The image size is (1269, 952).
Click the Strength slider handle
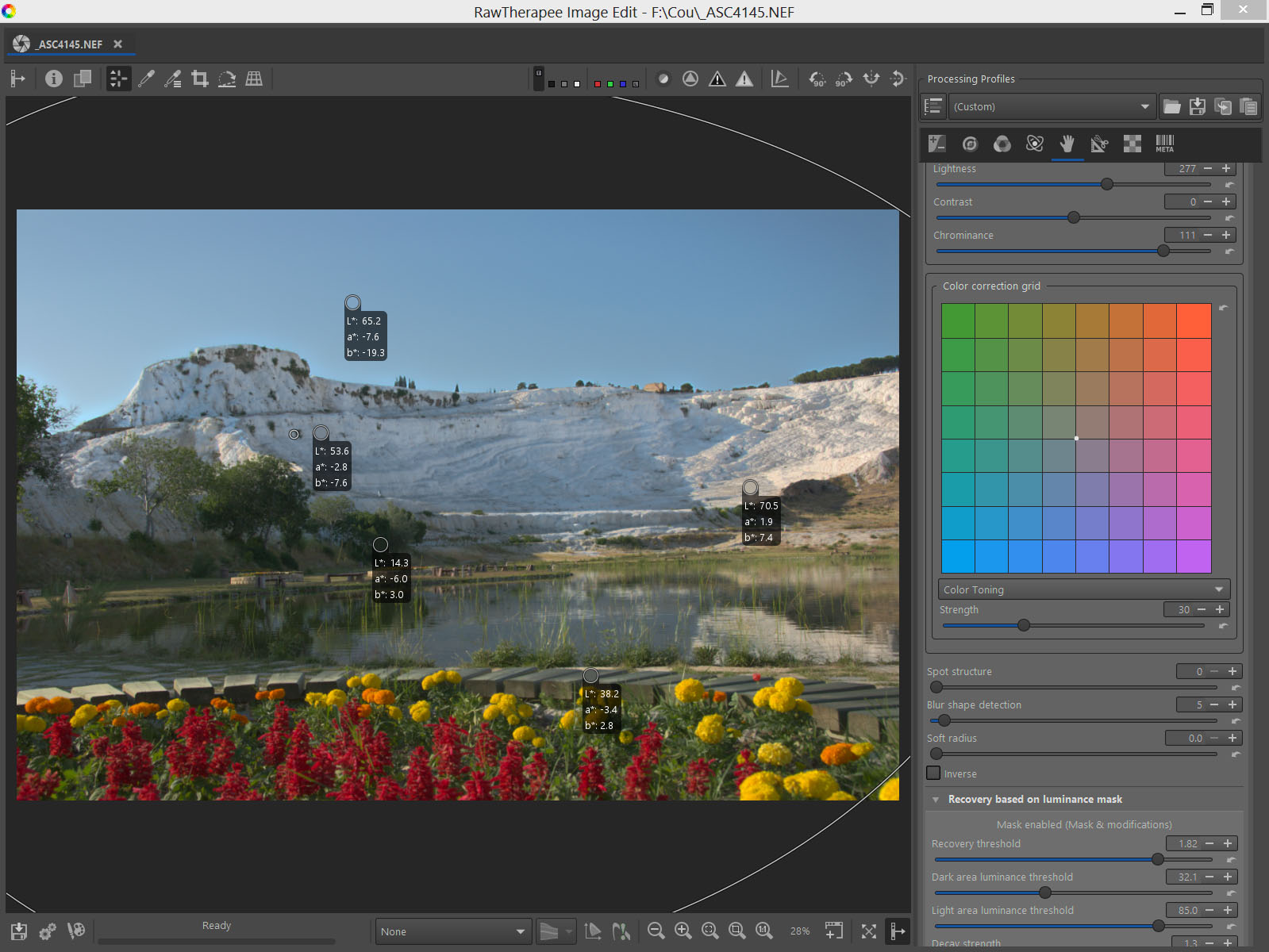(x=1024, y=625)
